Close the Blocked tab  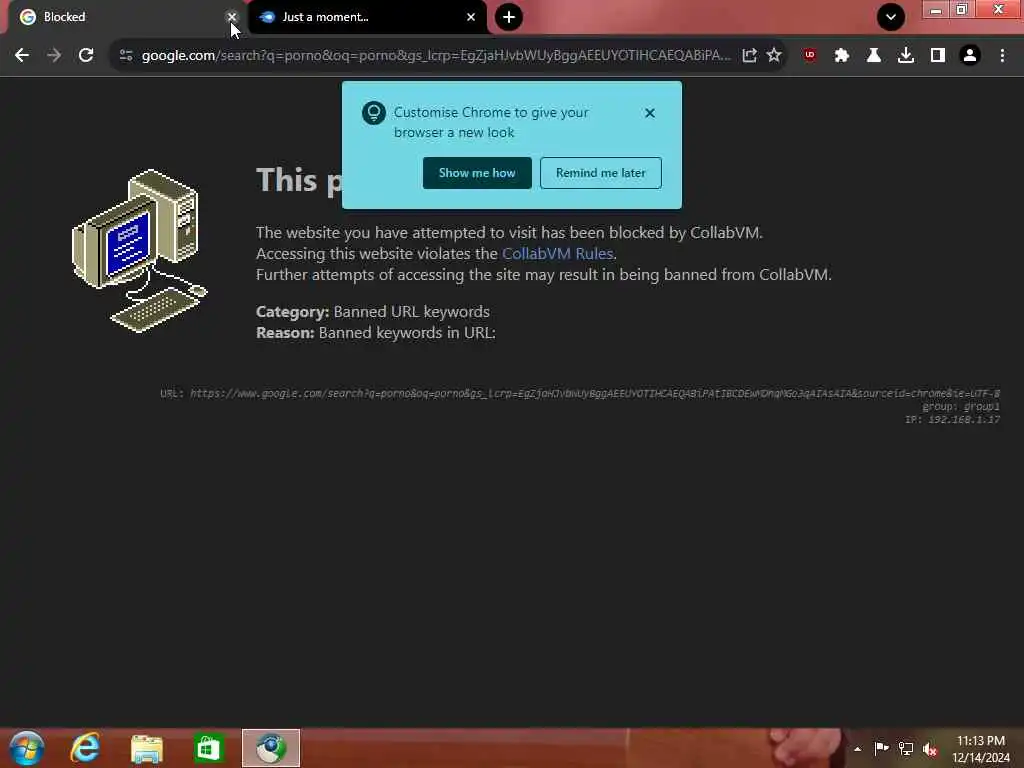[231, 17]
